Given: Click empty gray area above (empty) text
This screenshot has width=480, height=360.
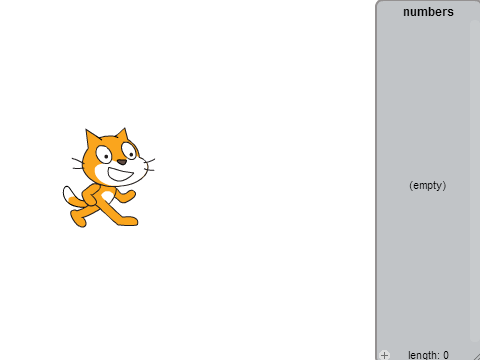Looking at the screenshot, I should tap(423, 100).
